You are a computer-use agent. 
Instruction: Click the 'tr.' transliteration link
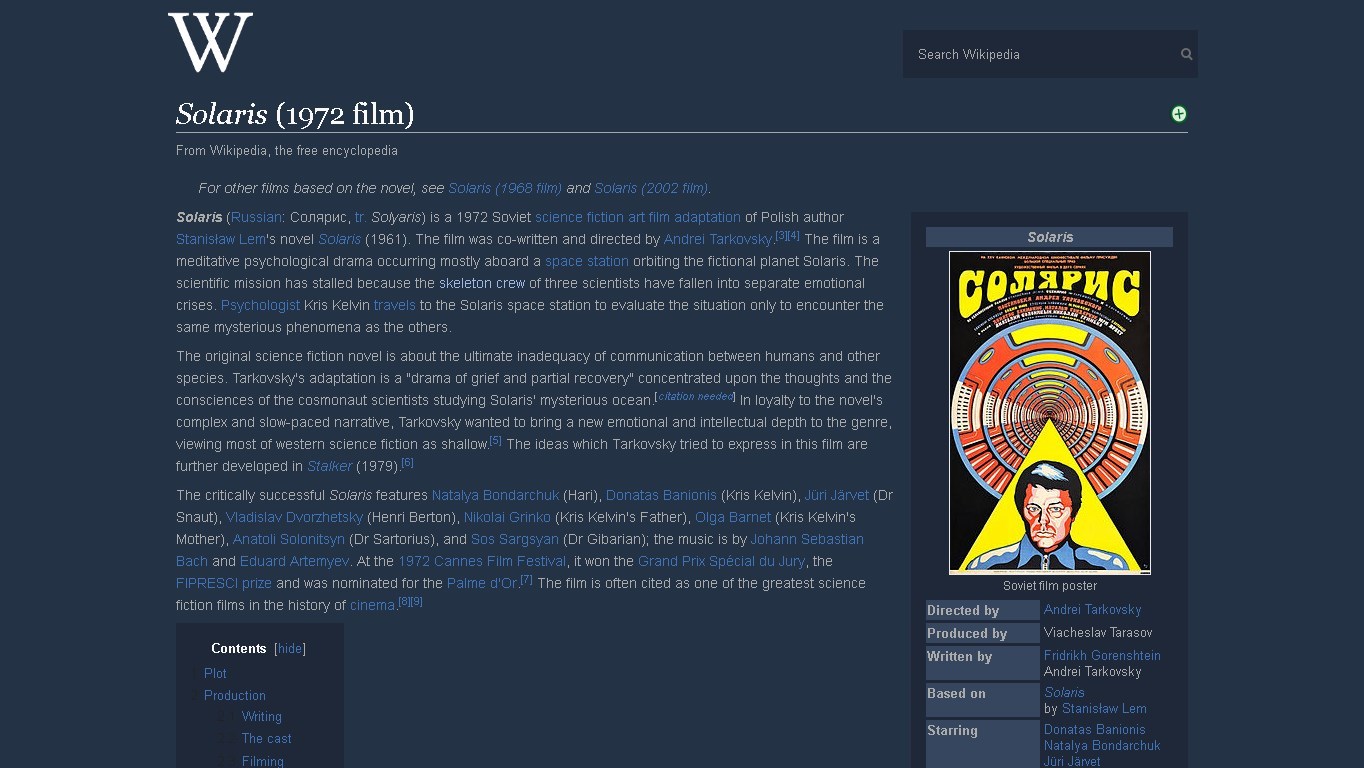click(x=361, y=217)
